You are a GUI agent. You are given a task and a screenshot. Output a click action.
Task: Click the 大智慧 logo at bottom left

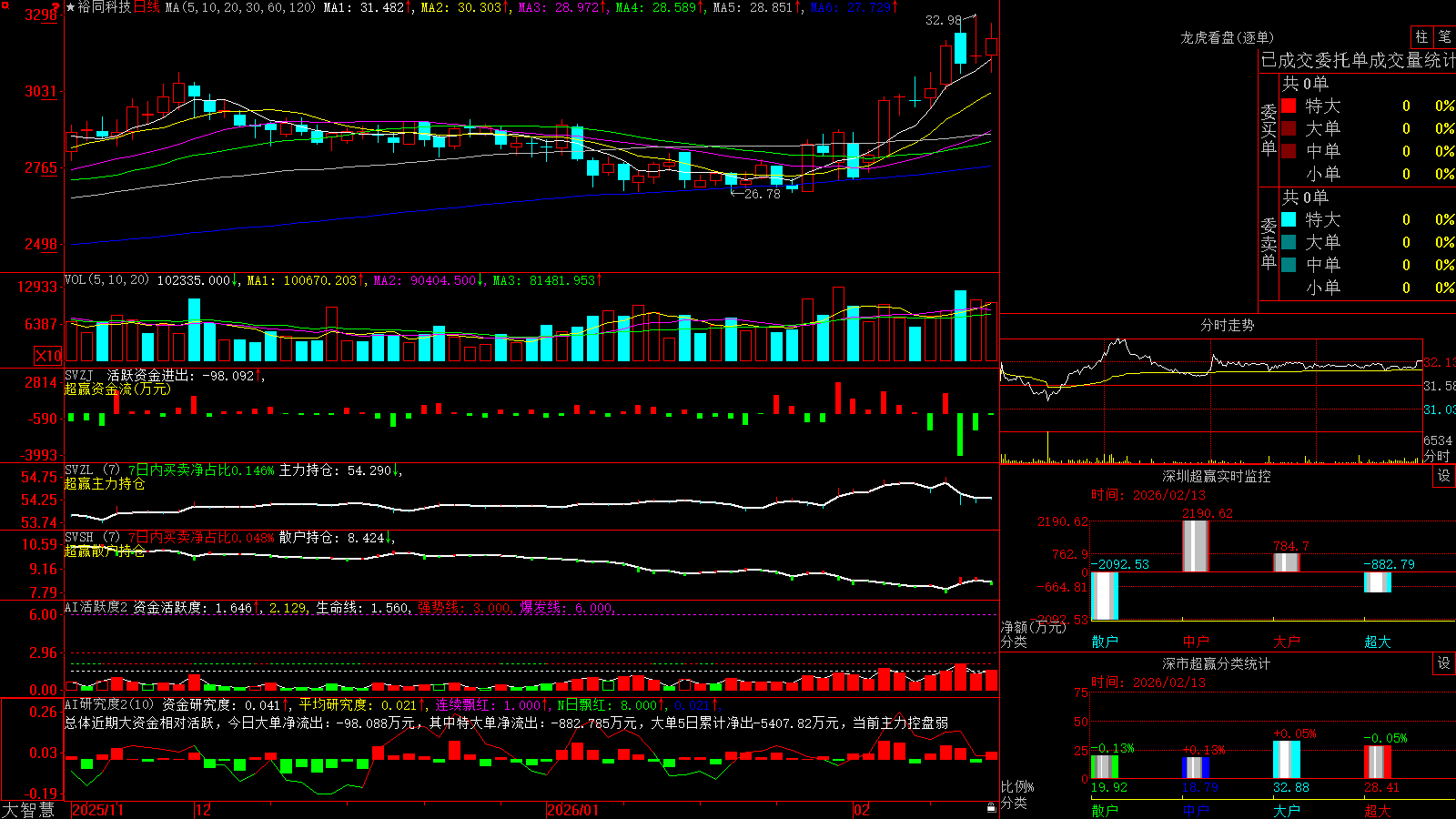point(28,810)
